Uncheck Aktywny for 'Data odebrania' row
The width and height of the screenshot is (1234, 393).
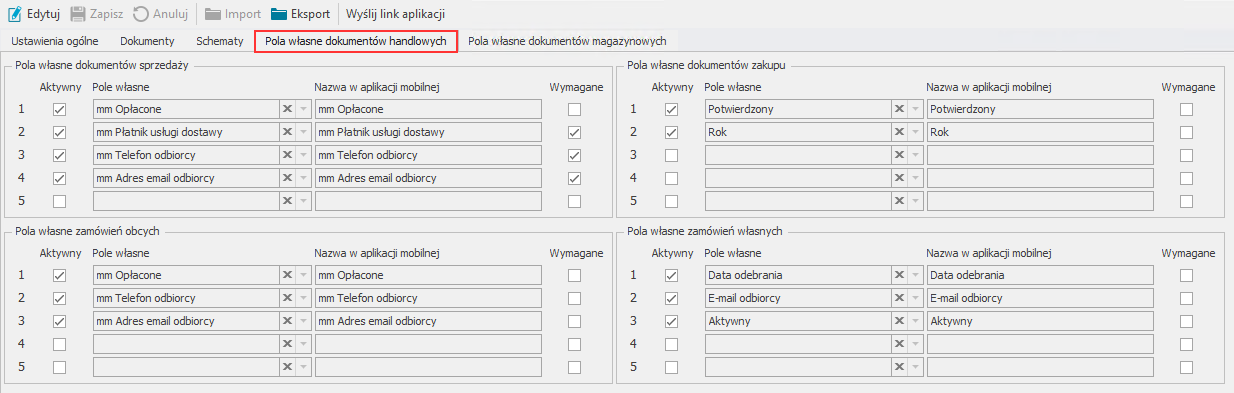(672, 275)
